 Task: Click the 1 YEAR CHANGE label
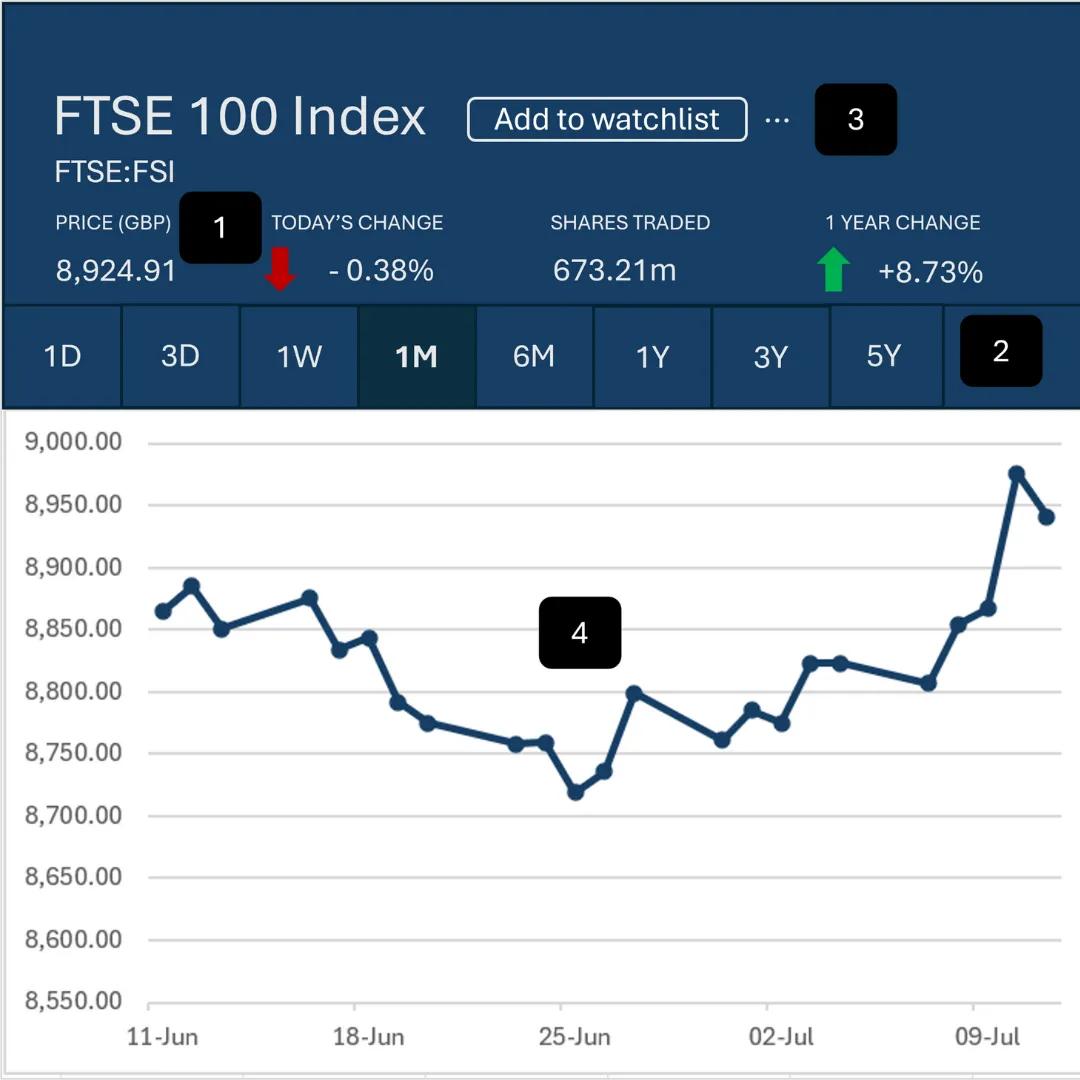[x=903, y=222]
